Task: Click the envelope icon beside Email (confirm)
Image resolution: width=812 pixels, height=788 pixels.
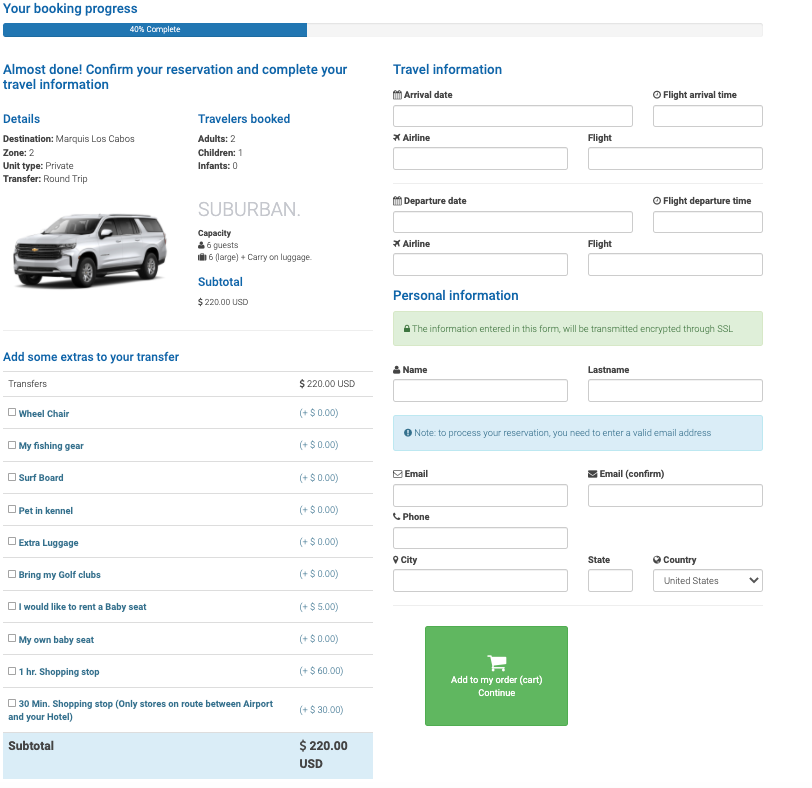Action: (592, 474)
